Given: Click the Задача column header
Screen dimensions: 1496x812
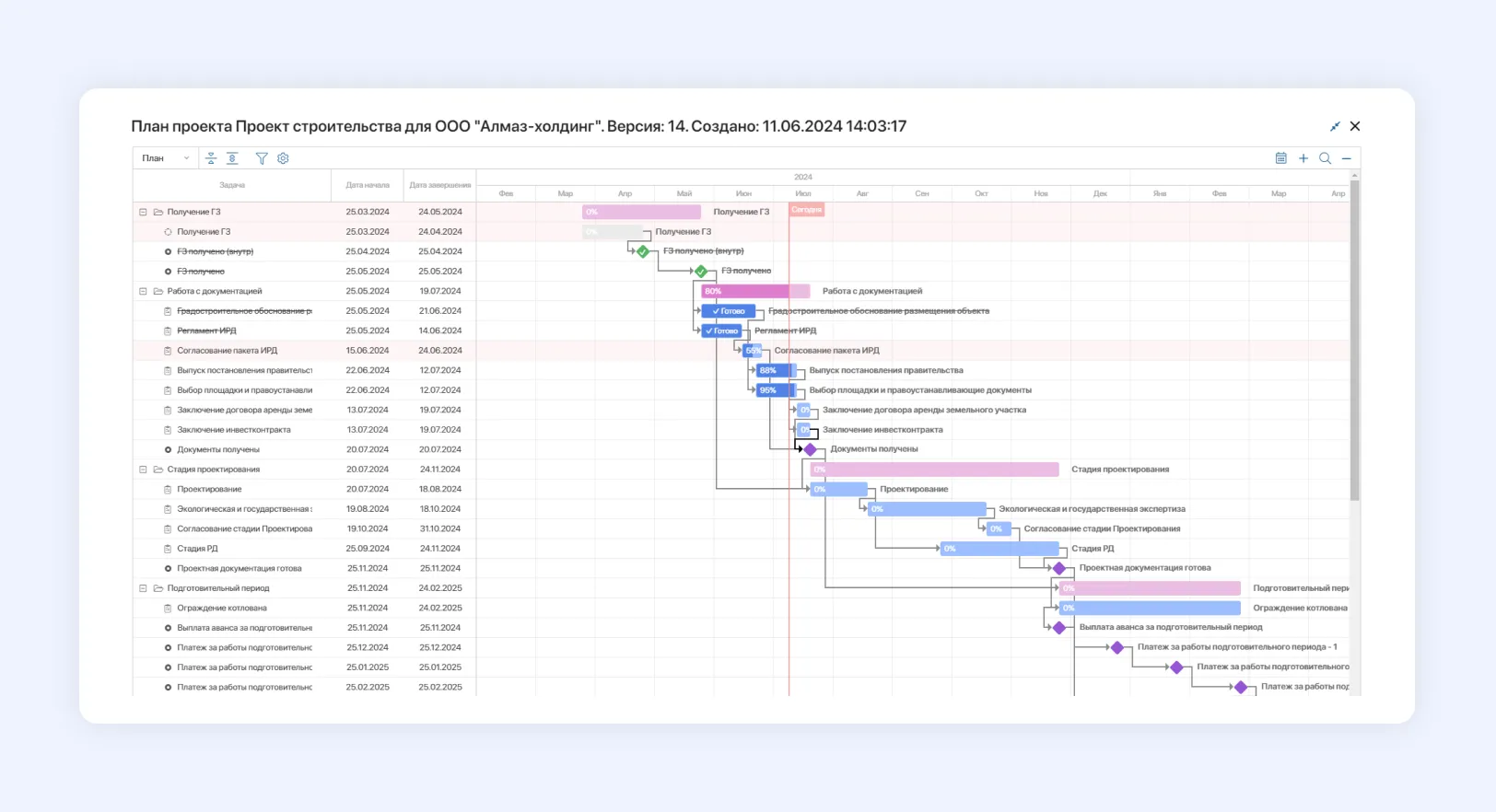Looking at the screenshot, I should [232, 185].
